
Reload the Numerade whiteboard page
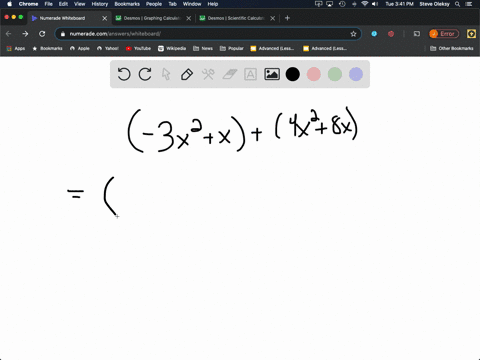coord(42,34)
